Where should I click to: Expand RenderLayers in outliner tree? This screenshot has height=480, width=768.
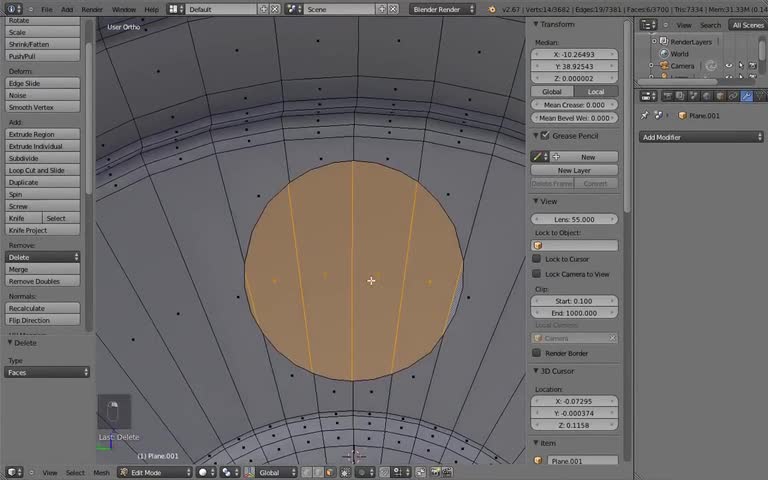point(654,42)
